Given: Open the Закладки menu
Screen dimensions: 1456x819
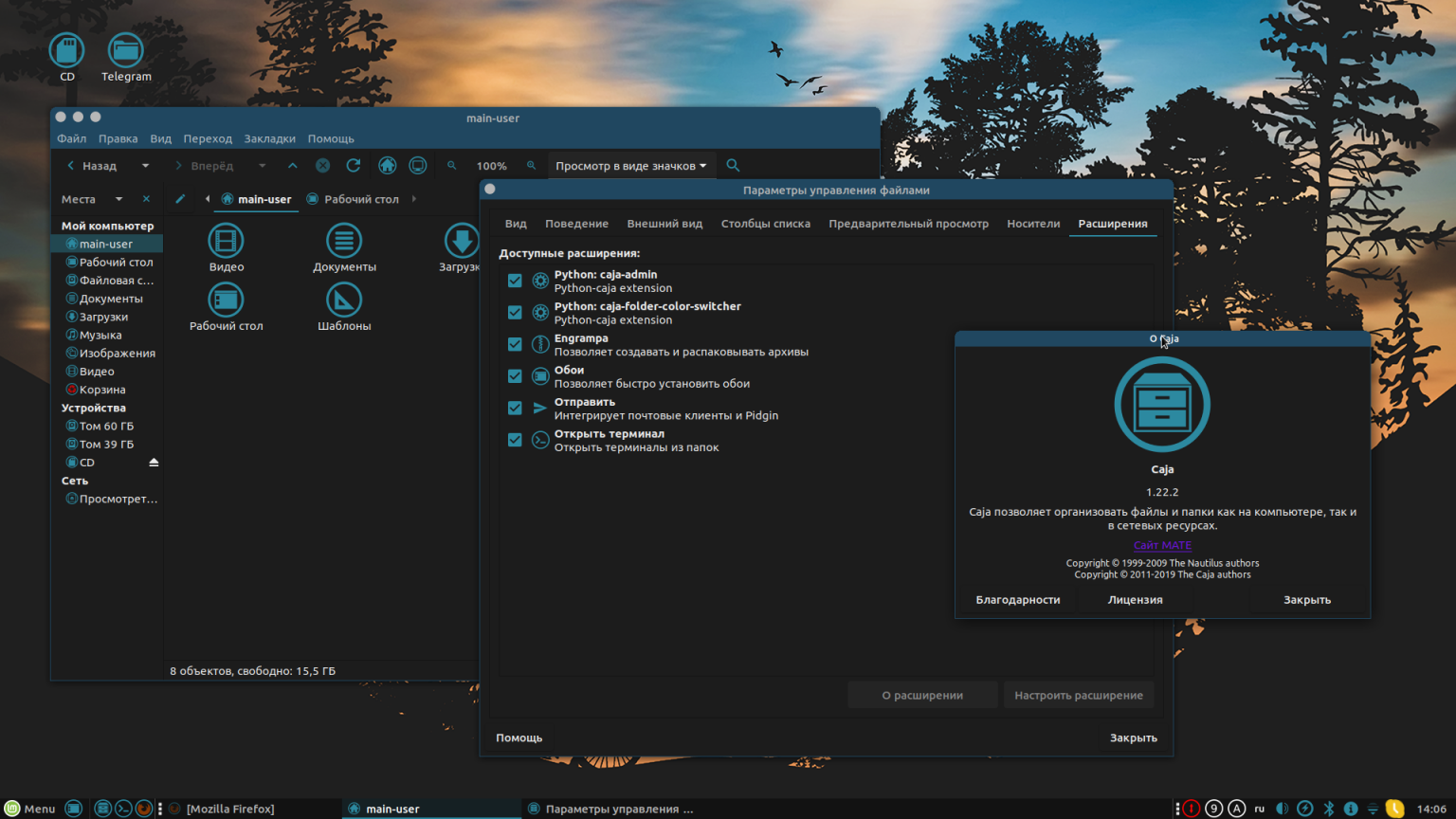Looking at the screenshot, I should click(x=269, y=138).
